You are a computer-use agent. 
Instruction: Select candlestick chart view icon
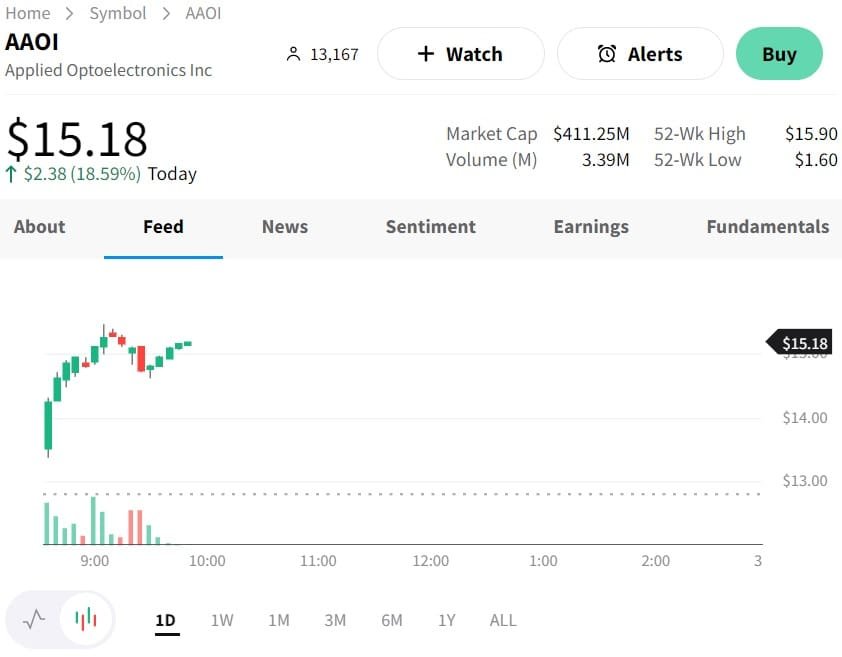[x=87, y=619]
